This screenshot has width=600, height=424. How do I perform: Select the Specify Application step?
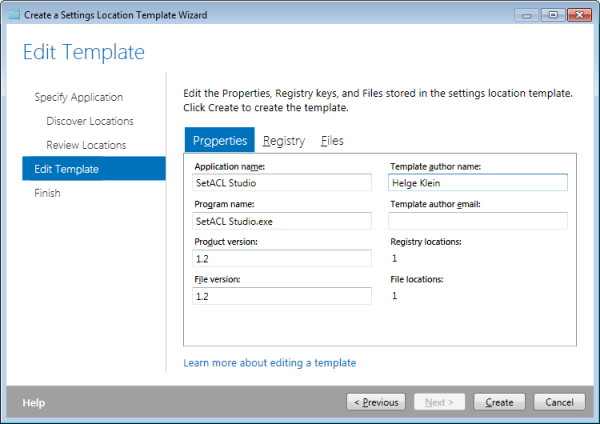(78, 97)
